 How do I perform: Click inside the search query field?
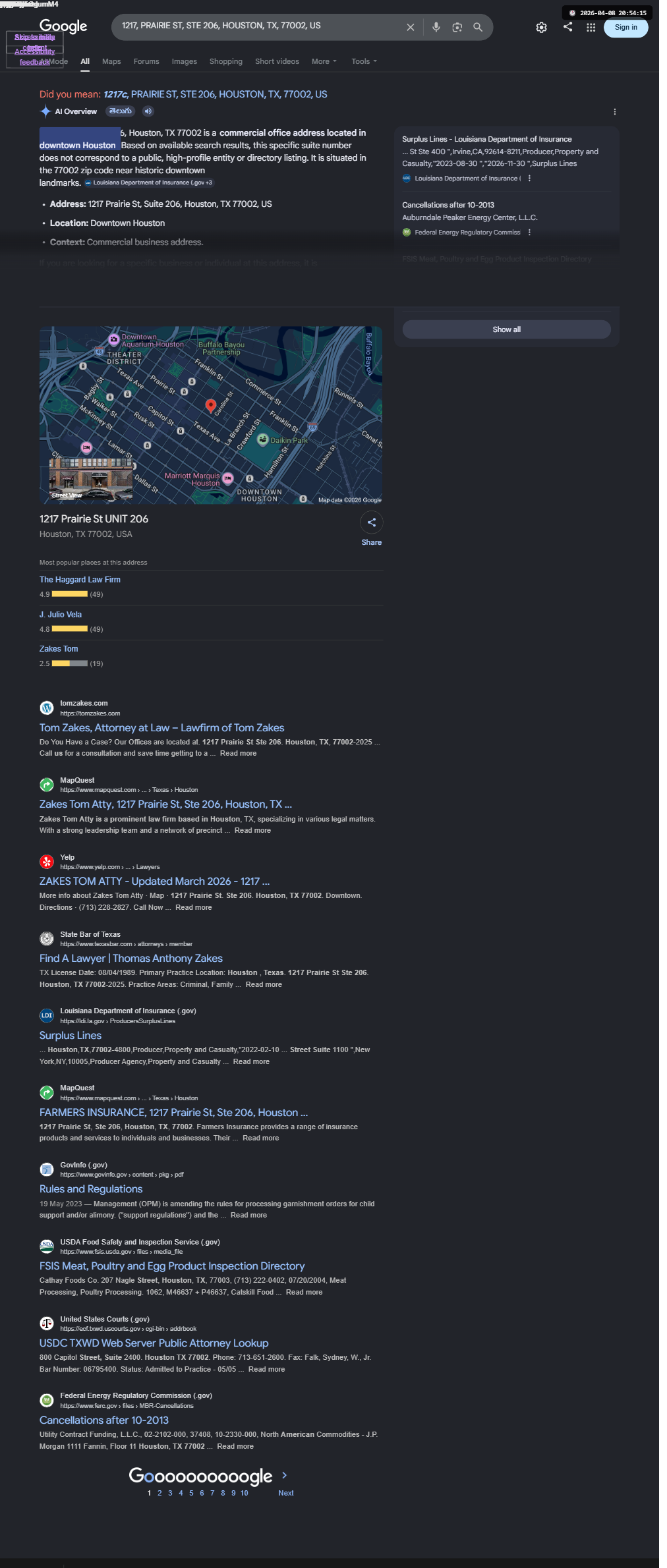coord(260,26)
